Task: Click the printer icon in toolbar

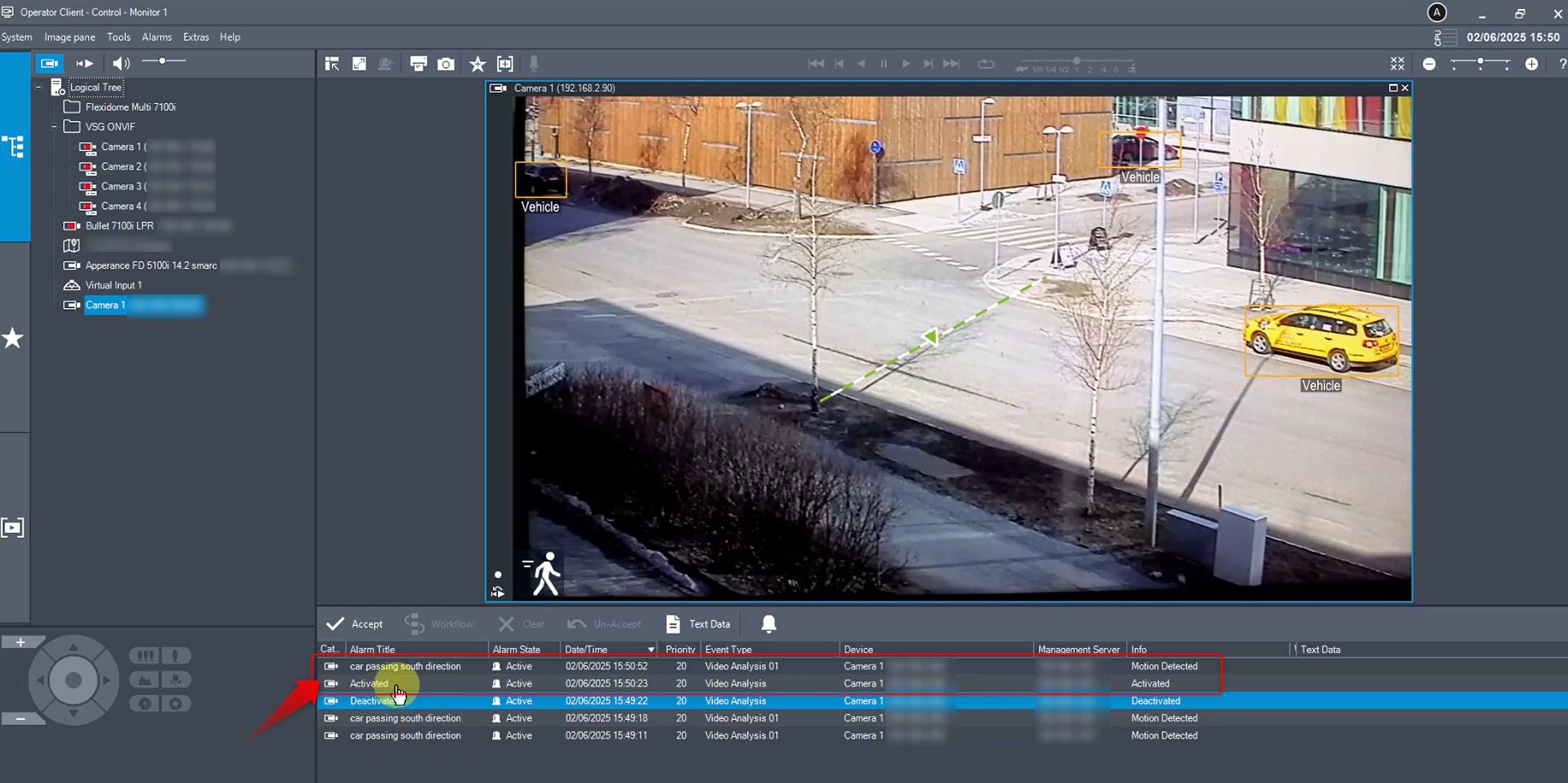Action: 418,64
